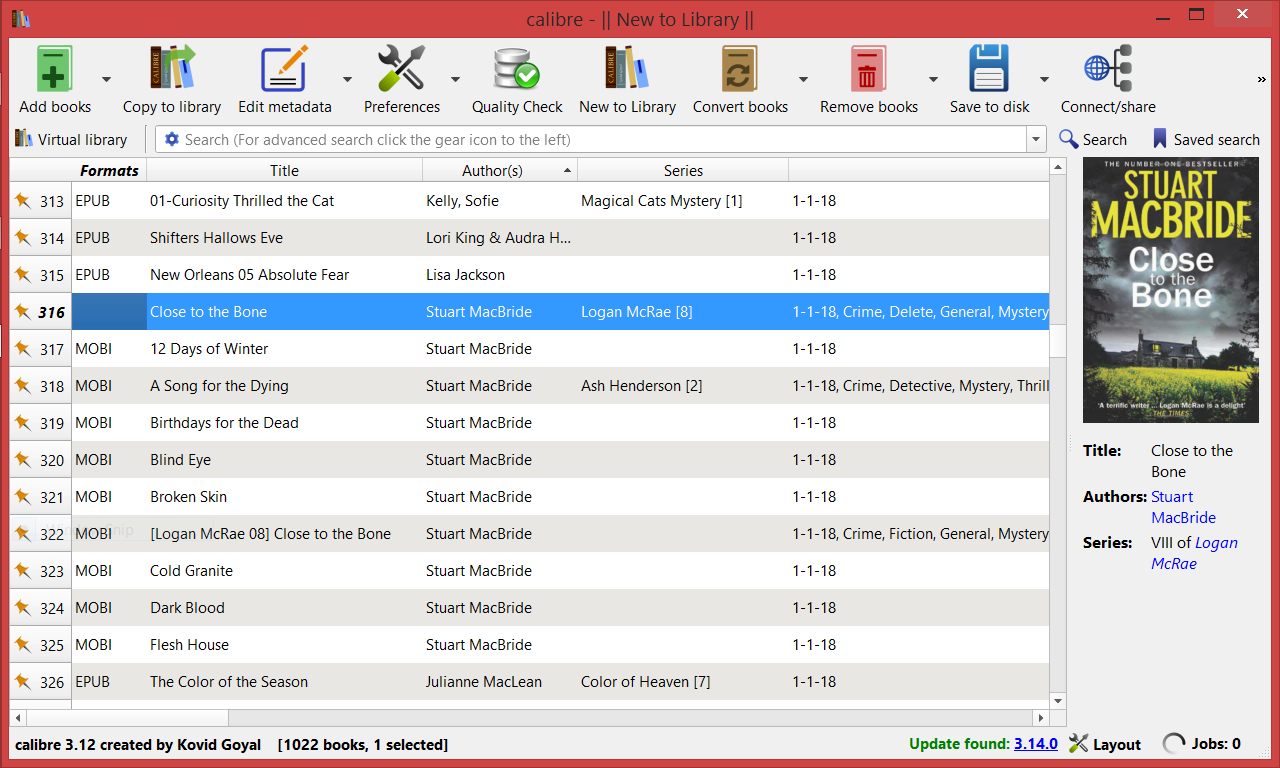Click inside the search input field
Screen dimensions: 1280x768
click(603, 140)
